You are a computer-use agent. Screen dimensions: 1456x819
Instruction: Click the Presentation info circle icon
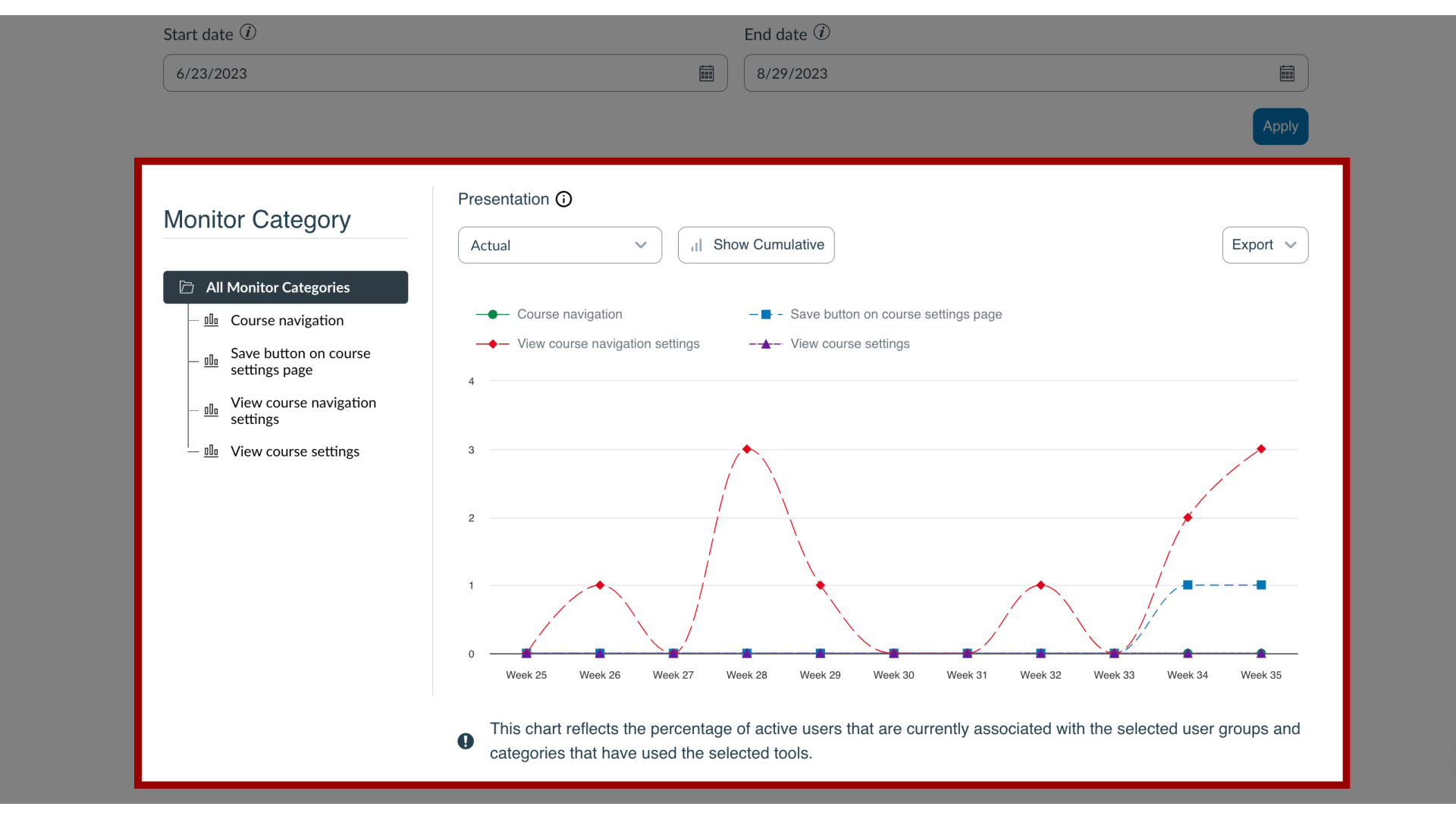click(x=563, y=198)
